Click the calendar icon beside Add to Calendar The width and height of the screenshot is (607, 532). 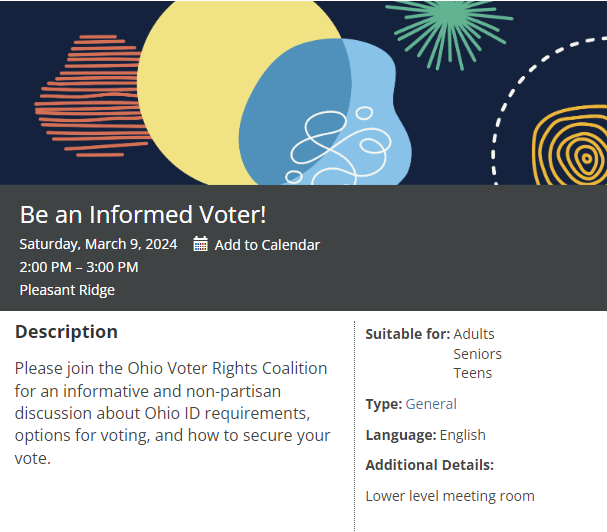[200, 244]
